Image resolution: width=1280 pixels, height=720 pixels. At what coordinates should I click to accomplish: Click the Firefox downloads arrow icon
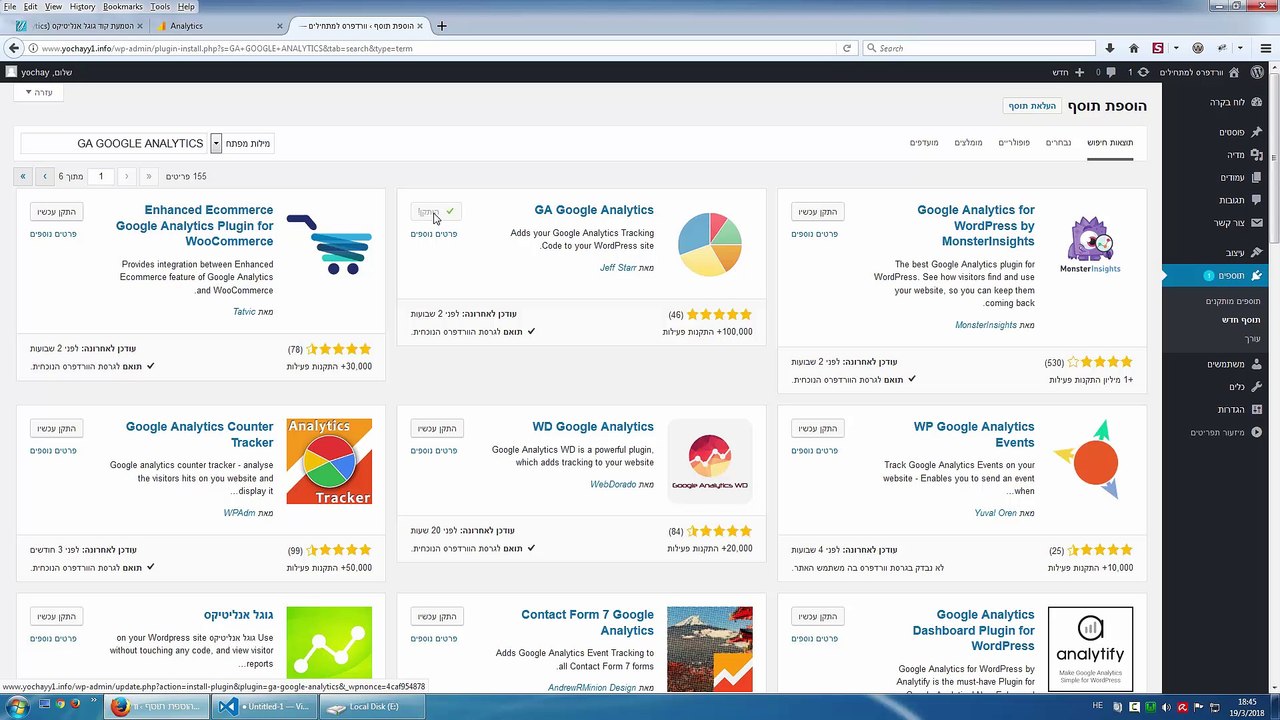[1109, 48]
